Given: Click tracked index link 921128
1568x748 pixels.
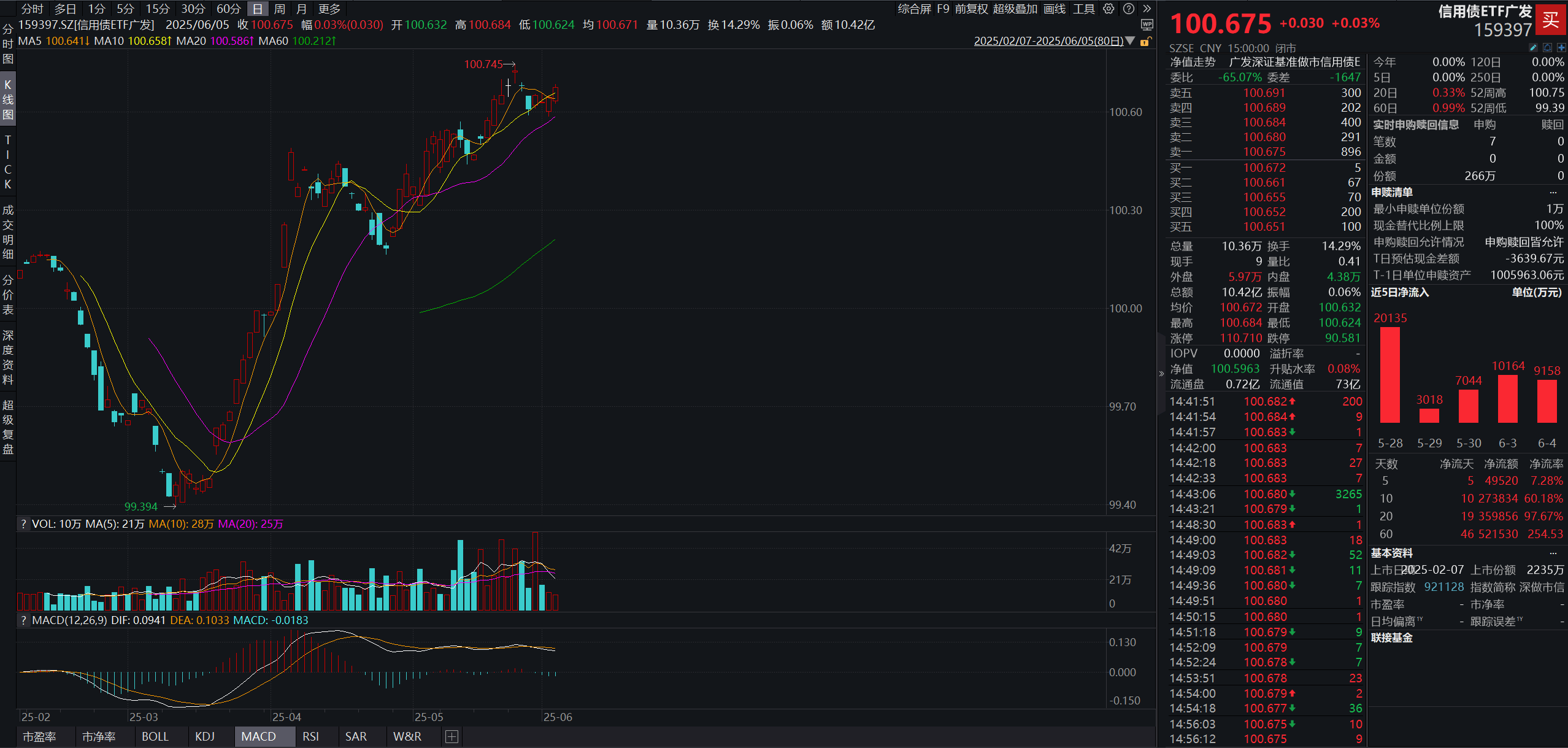Looking at the screenshot, I should 1443,587.
